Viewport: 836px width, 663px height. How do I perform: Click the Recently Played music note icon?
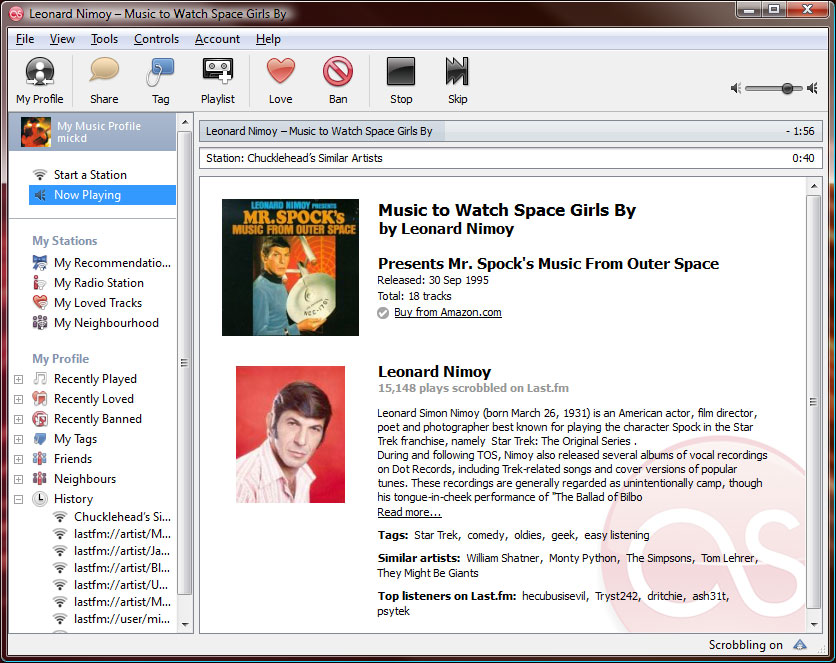40,378
